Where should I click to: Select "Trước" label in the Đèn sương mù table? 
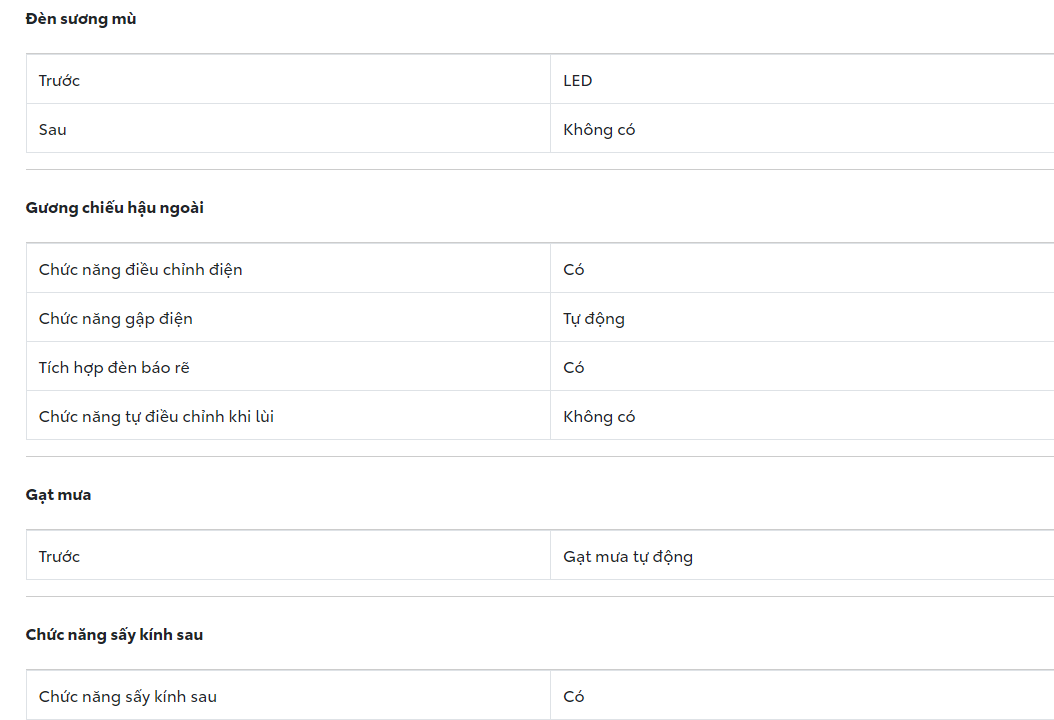click(x=59, y=80)
